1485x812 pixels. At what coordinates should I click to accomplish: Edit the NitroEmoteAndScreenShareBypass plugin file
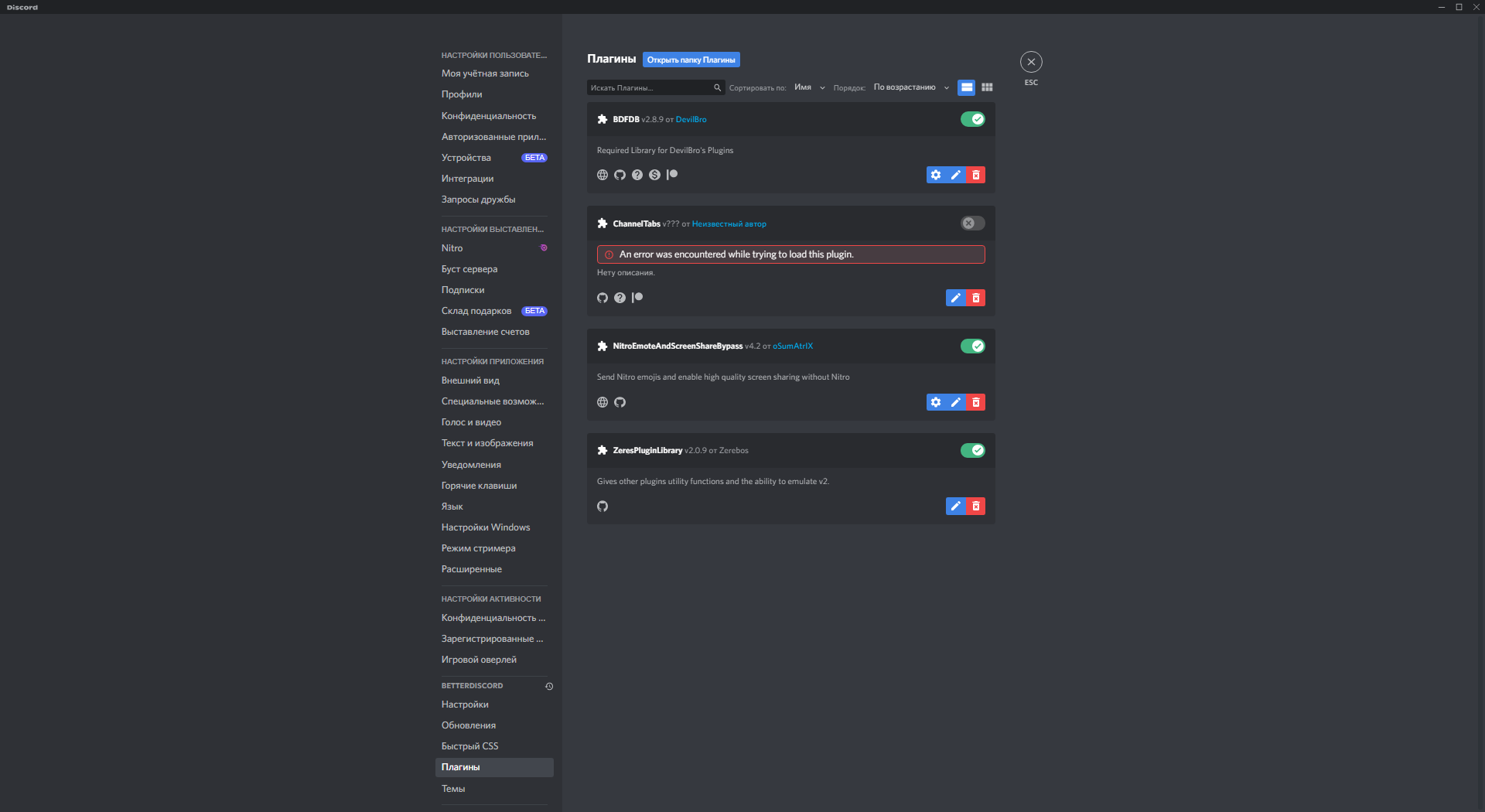click(956, 402)
